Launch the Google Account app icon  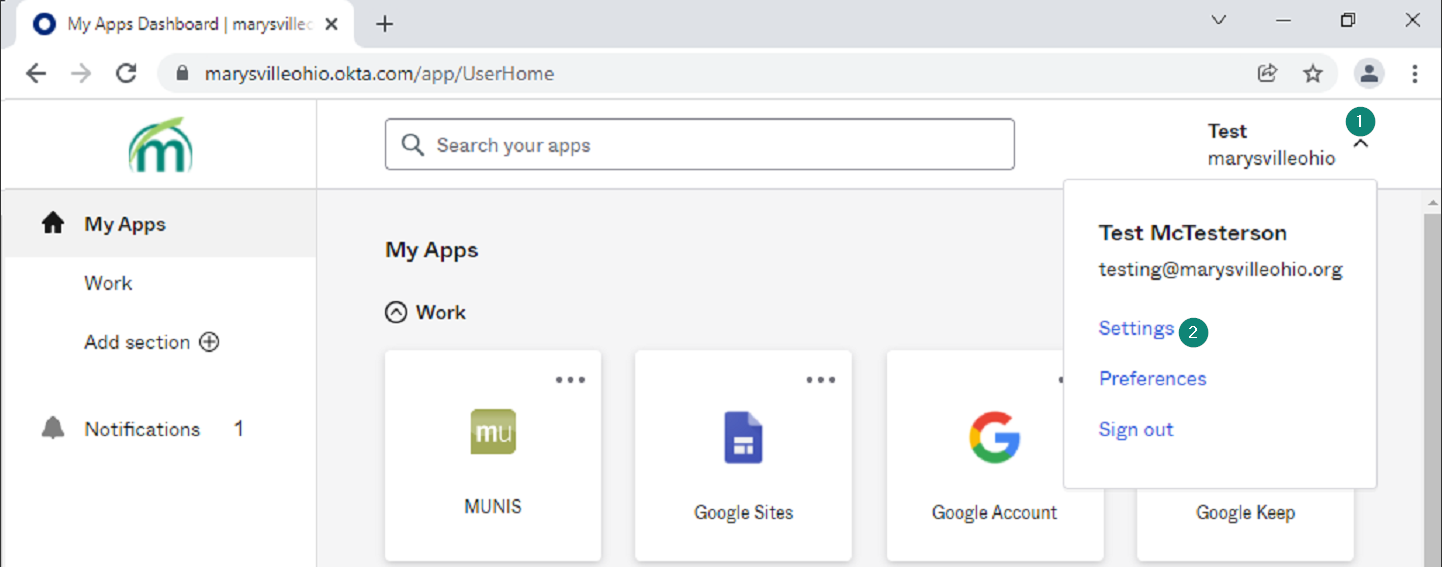[x=994, y=438]
